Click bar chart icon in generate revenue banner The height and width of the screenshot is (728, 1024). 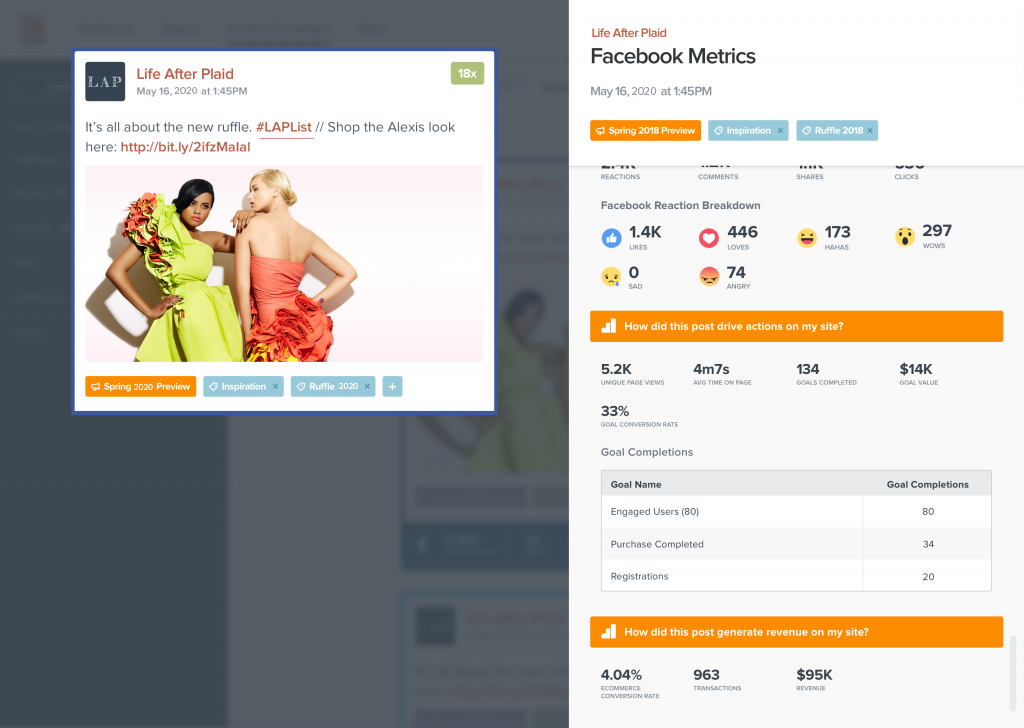(x=609, y=631)
